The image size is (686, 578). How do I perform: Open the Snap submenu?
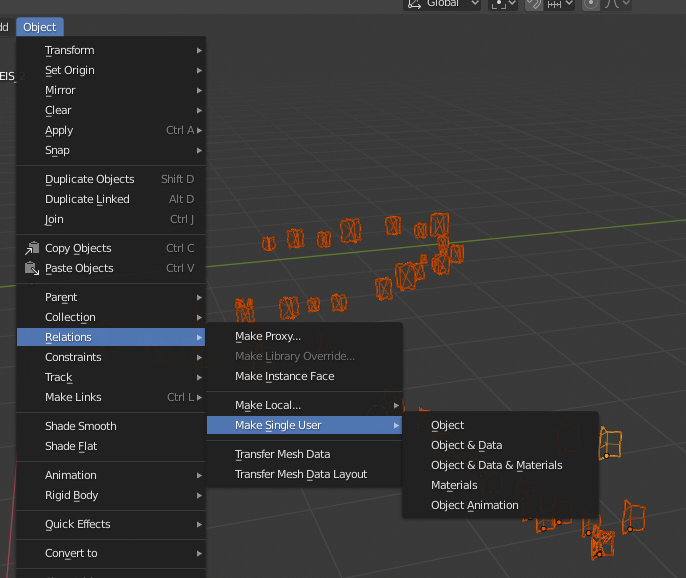click(111, 151)
